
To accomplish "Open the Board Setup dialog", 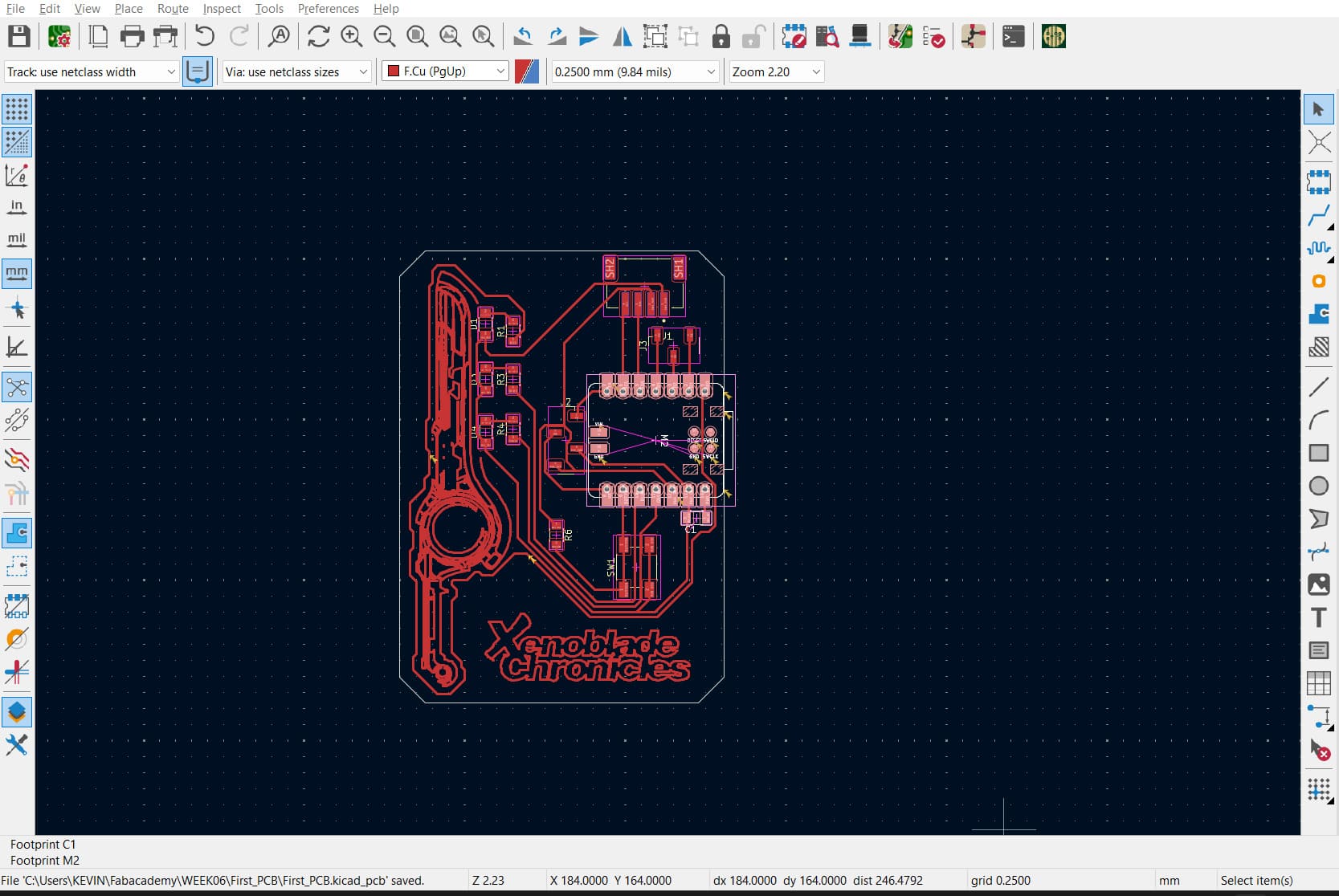I will click(59, 36).
